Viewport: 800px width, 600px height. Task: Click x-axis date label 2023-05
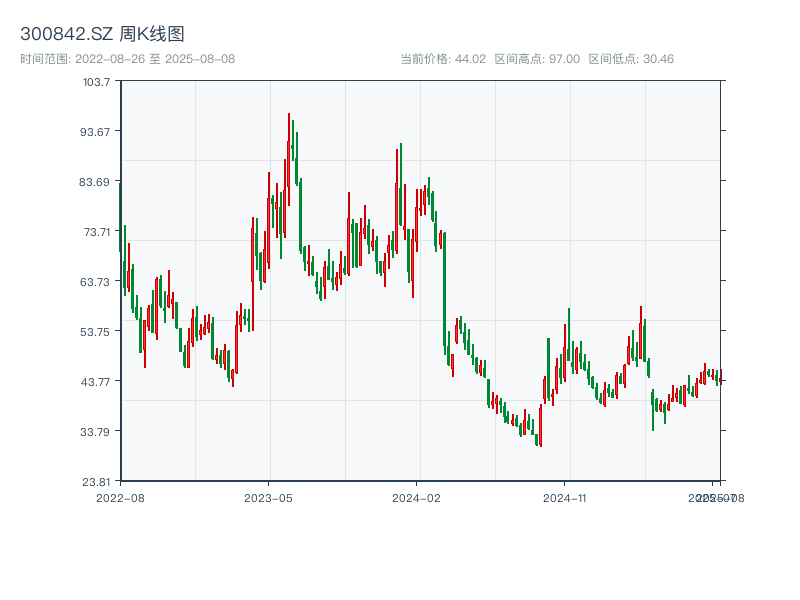(x=268, y=498)
